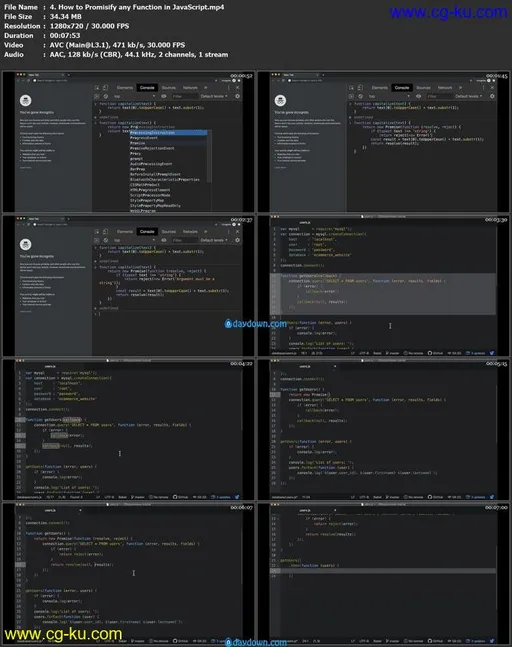This screenshot has height=647, width=512.
Task: Open Default levels dropdown in the 00:01:45 frame
Action: click(469, 96)
